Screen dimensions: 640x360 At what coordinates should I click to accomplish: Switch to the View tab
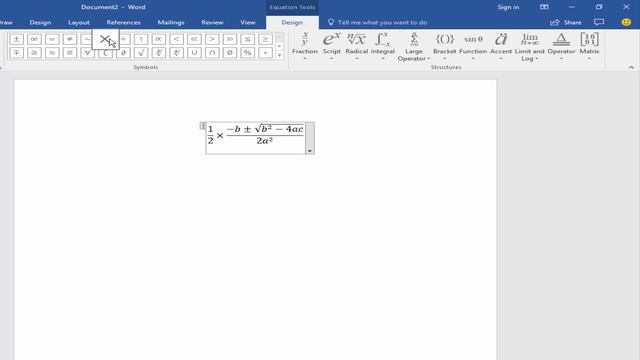(248, 22)
